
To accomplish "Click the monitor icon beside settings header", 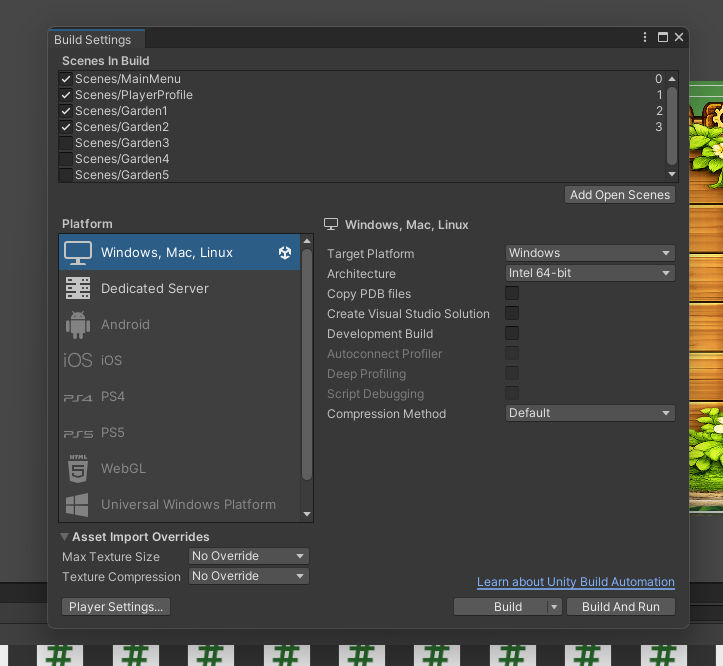I will click(331, 225).
